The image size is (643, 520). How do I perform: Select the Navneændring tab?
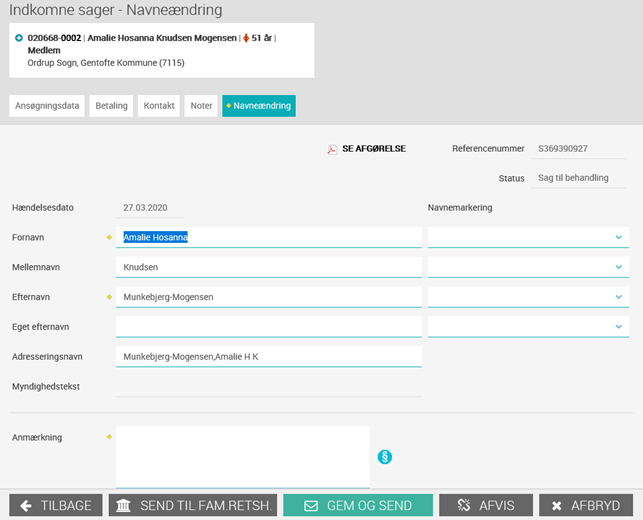[x=259, y=106]
